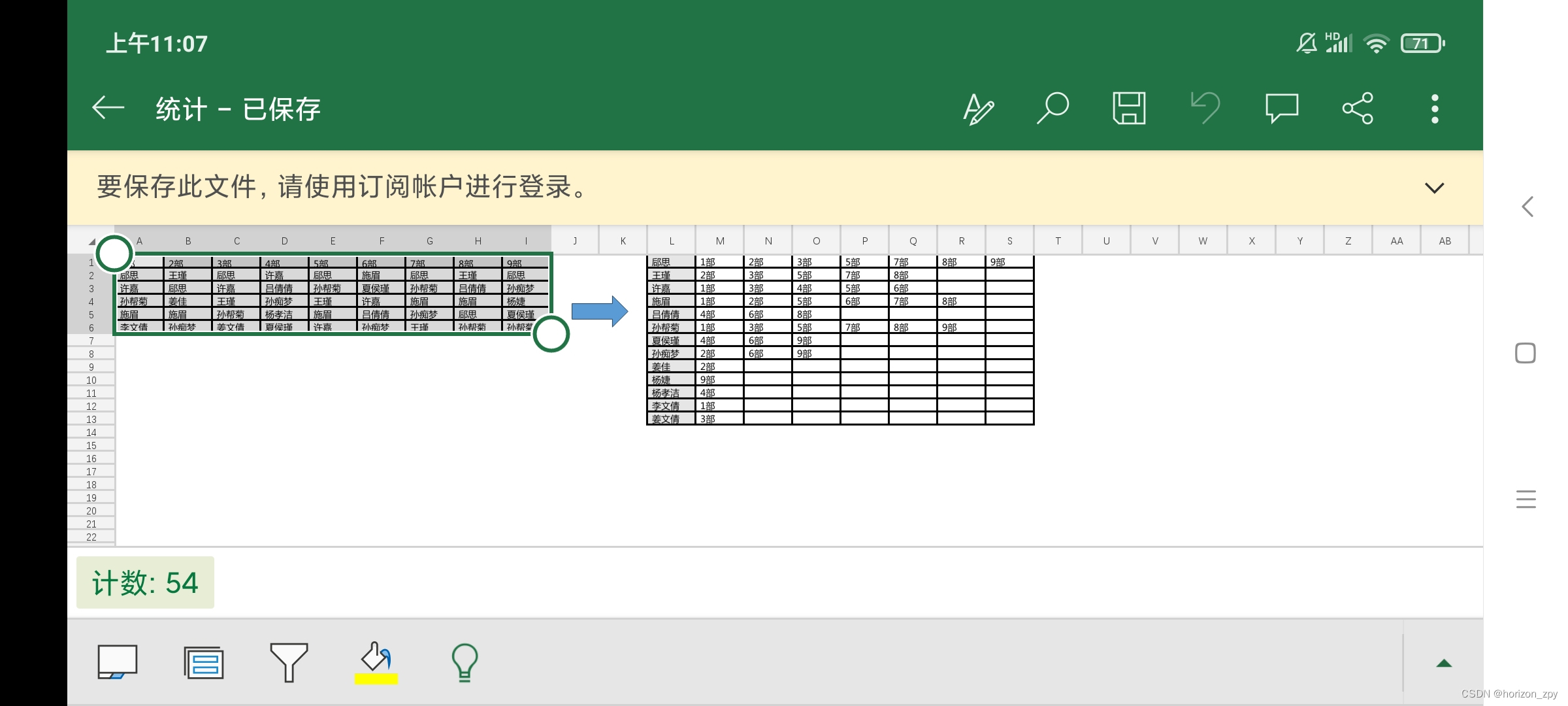Select the 6部 header cell in column F

coord(381,263)
